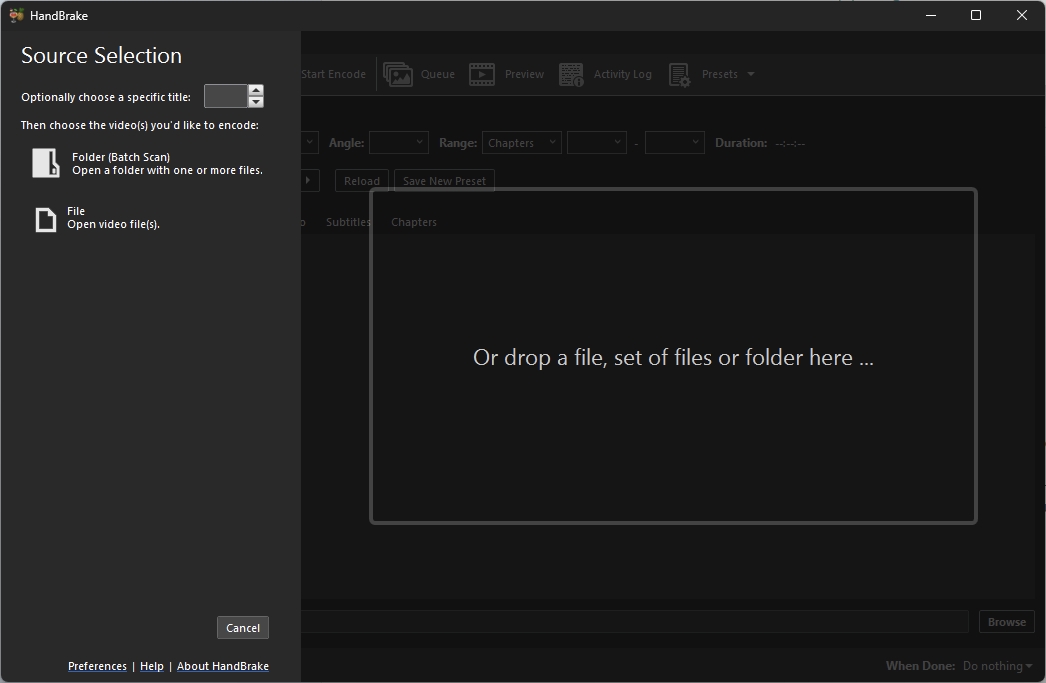The width and height of the screenshot is (1046, 683).
Task: Click the destination path field
Action: pos(634,622)
